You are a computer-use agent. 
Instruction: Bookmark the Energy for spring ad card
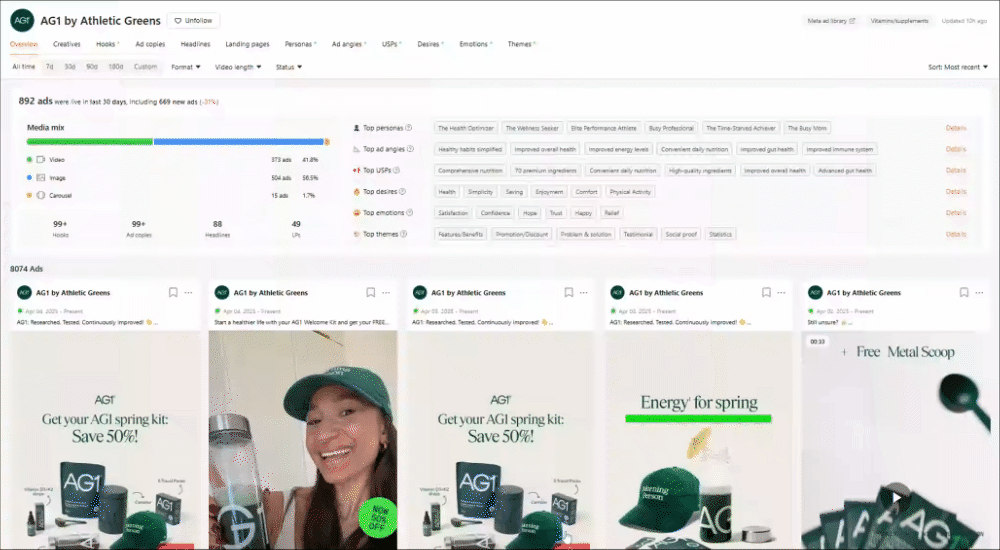click(x=766, y=292)
